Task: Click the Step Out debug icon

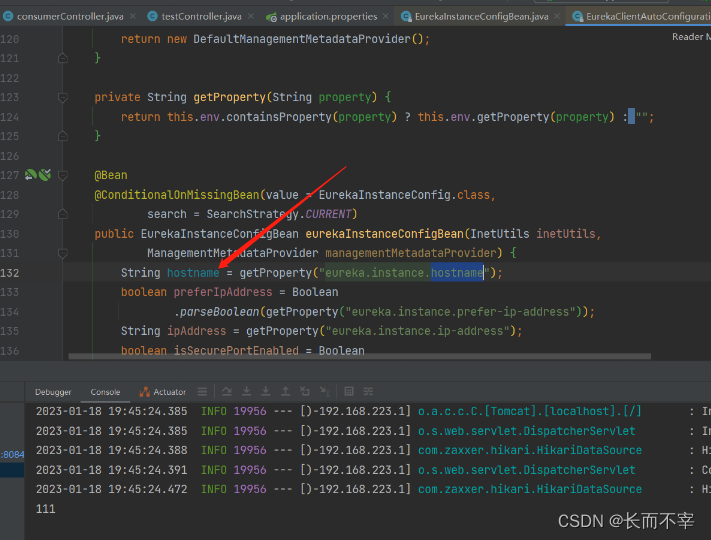Action: point(285,391)
